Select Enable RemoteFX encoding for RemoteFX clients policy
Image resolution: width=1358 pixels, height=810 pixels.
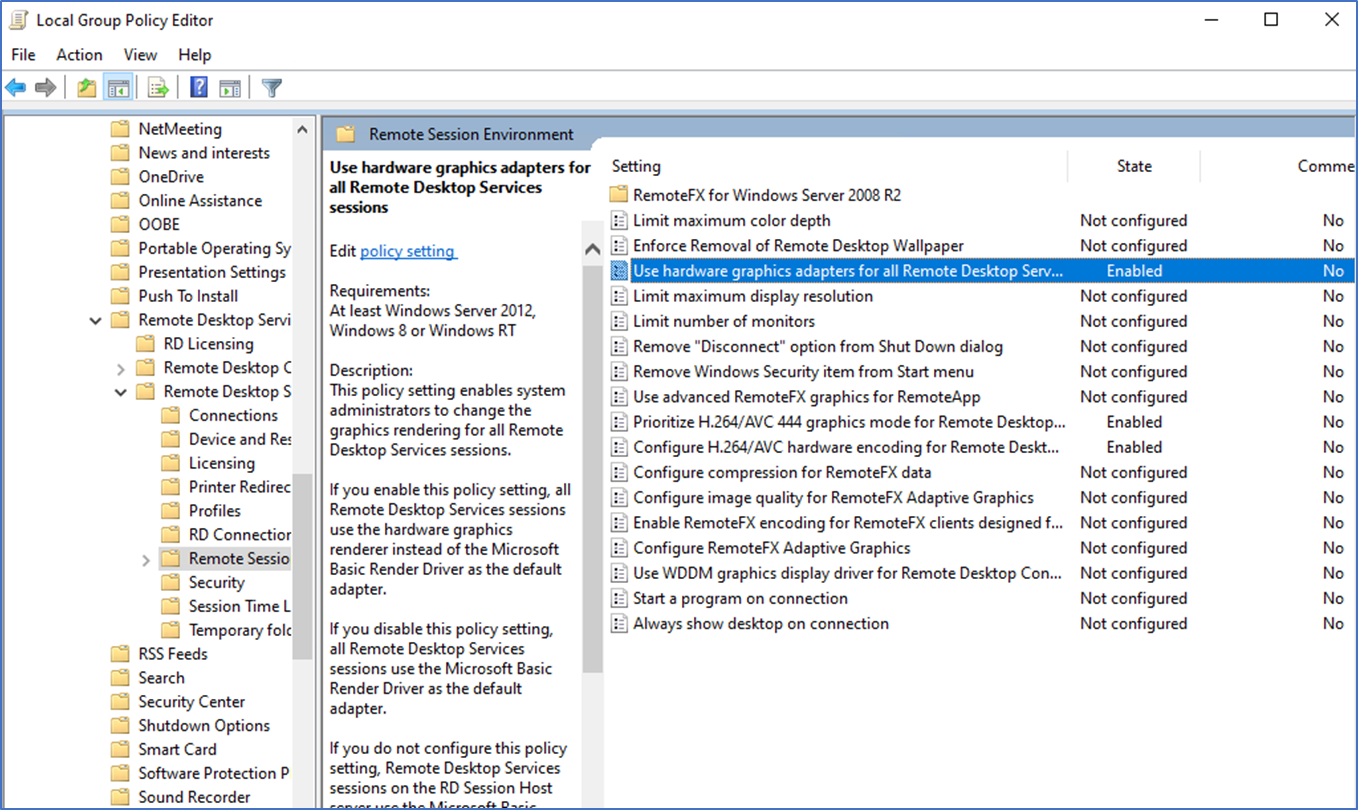click(848, 523)
